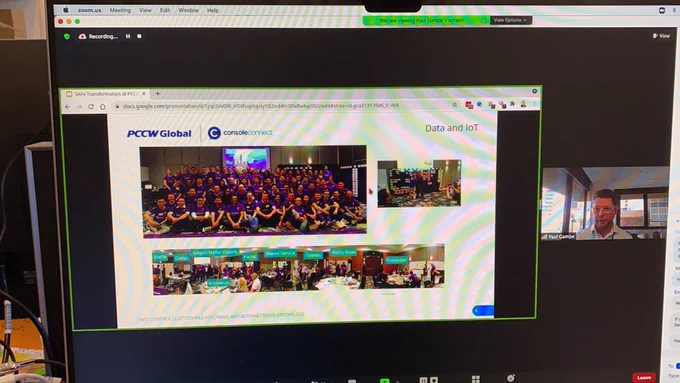The image size is (680, 383).
Task: Click the red Leave button
Action: pos(644,378)
